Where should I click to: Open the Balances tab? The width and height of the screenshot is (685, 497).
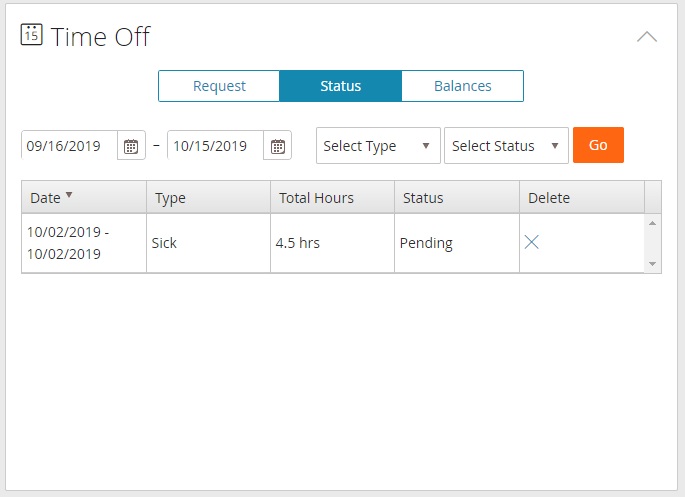[462, 86]
